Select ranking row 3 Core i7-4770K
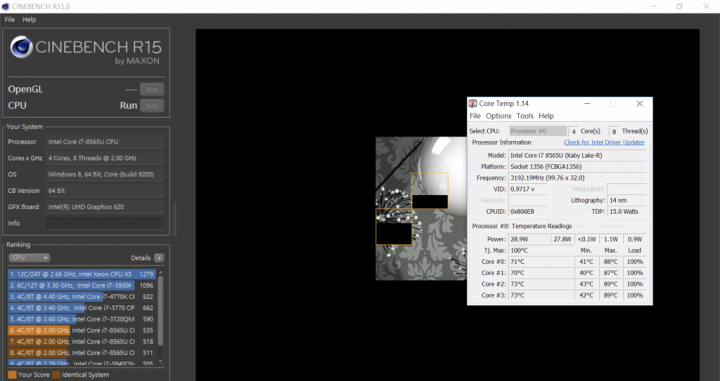 tap(82, 297)
